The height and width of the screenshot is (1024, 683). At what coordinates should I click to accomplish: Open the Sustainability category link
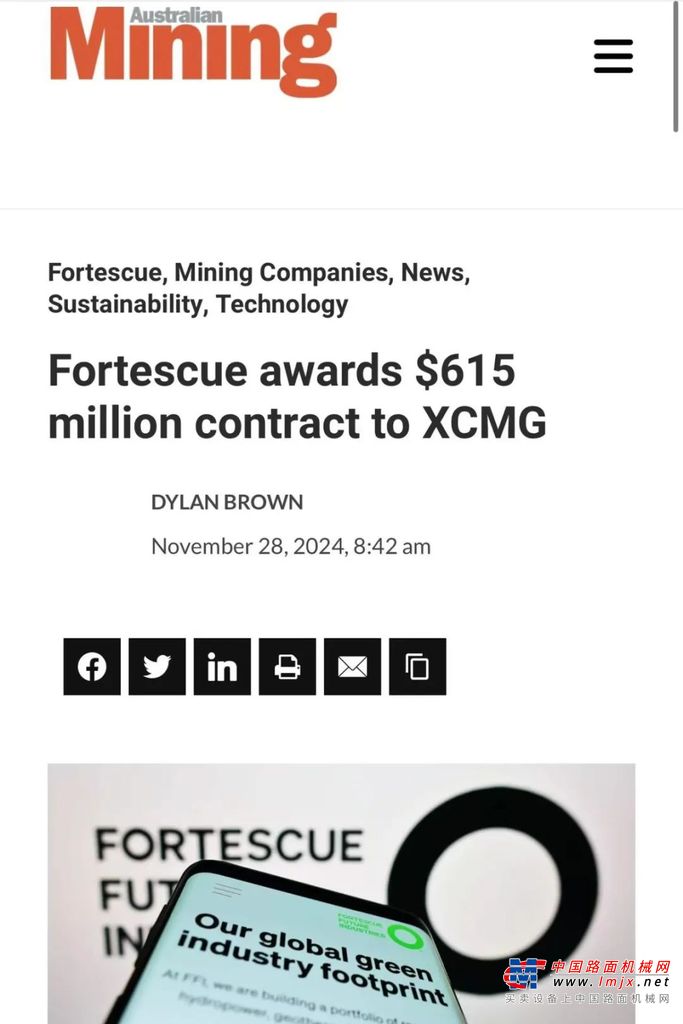click(124, 304)
